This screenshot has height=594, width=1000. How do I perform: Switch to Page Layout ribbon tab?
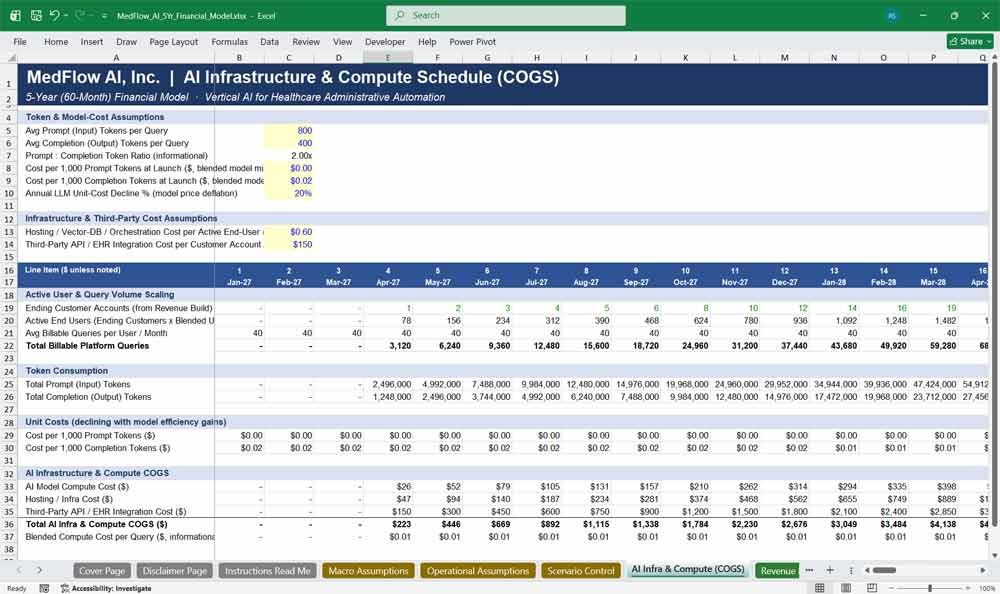[173, 41]
